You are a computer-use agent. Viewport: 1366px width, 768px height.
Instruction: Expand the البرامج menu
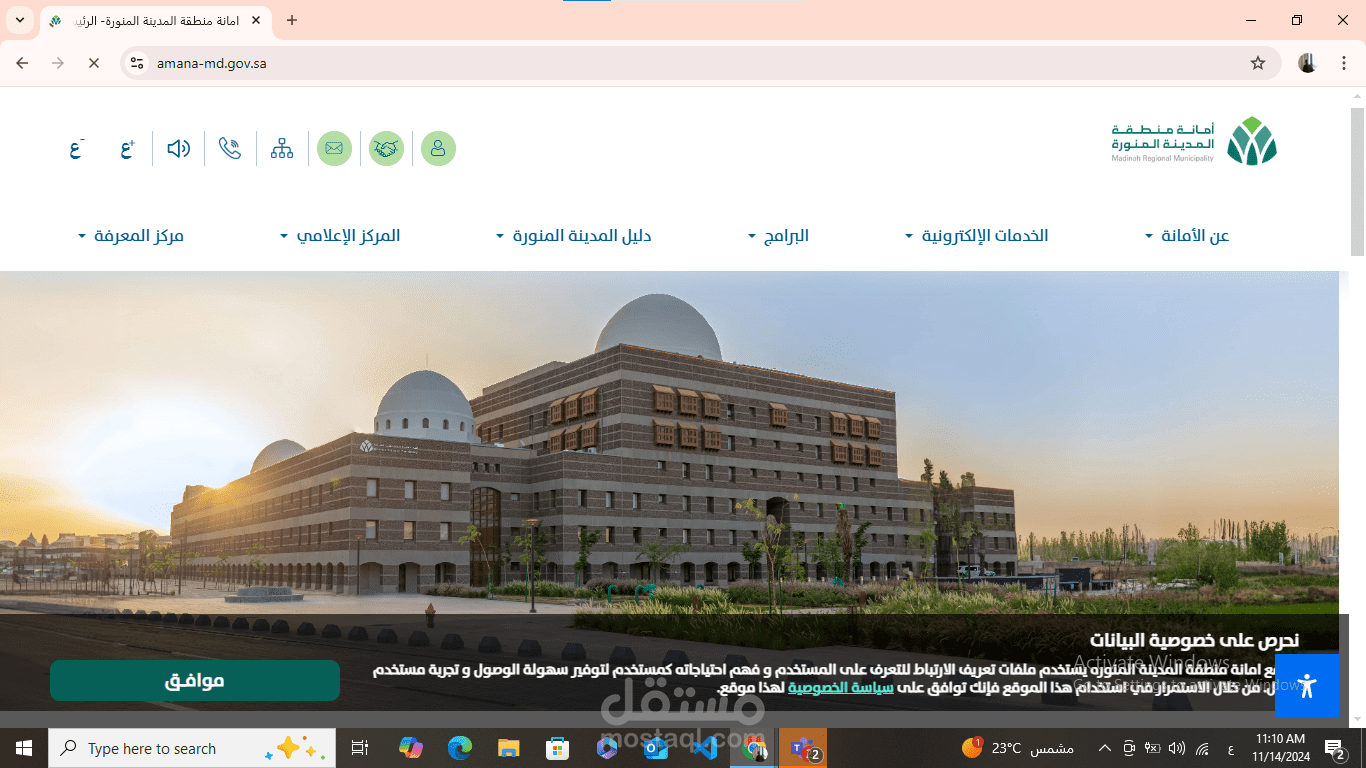779,236
